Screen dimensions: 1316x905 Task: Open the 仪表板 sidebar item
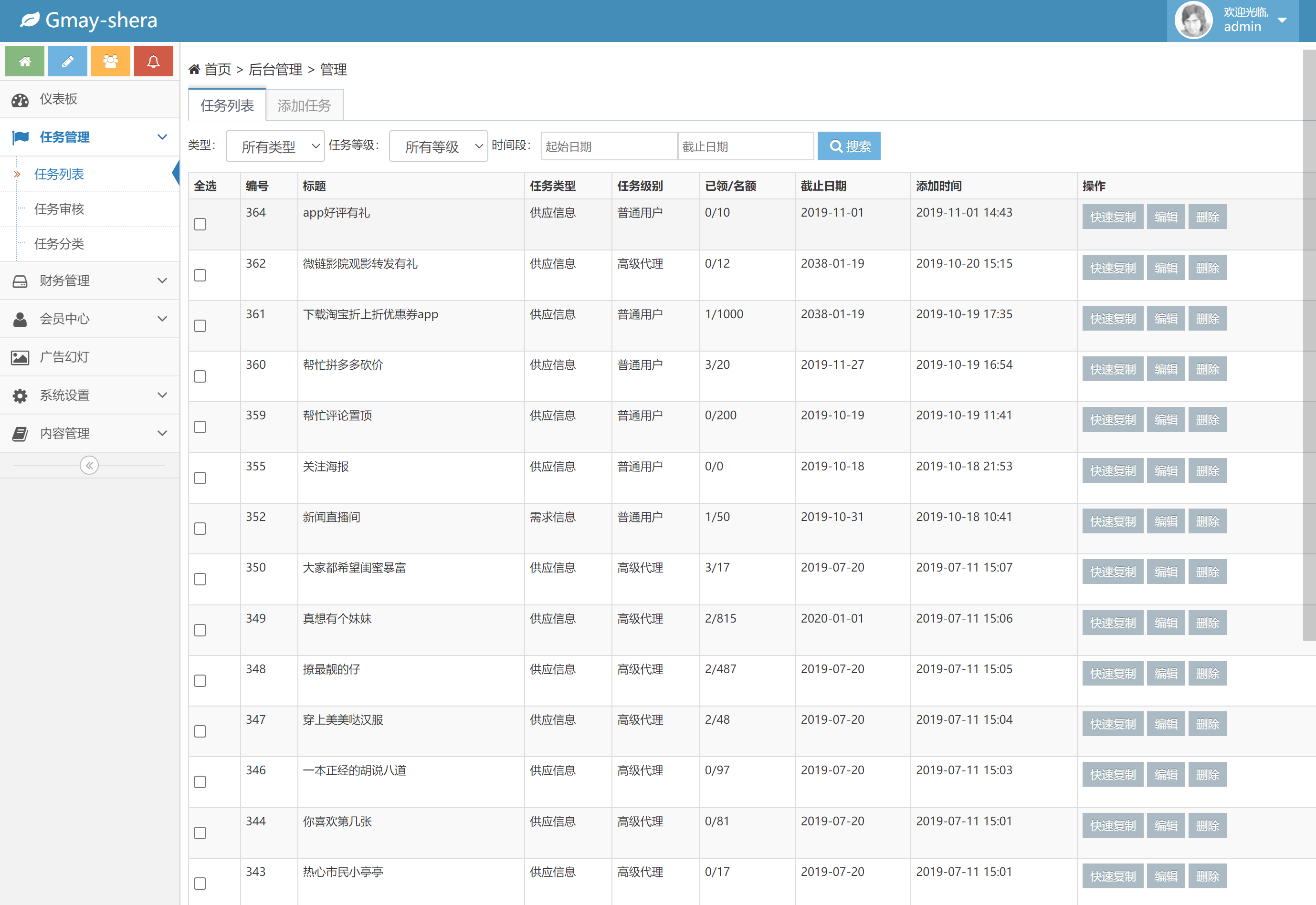pos(90,100)
